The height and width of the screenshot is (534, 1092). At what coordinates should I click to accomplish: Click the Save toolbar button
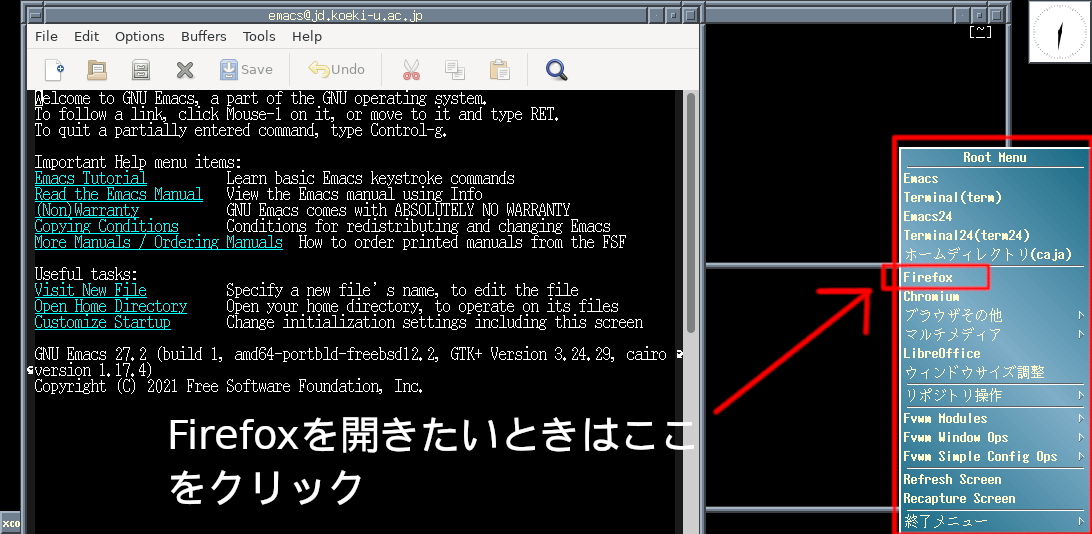point(246,70)
